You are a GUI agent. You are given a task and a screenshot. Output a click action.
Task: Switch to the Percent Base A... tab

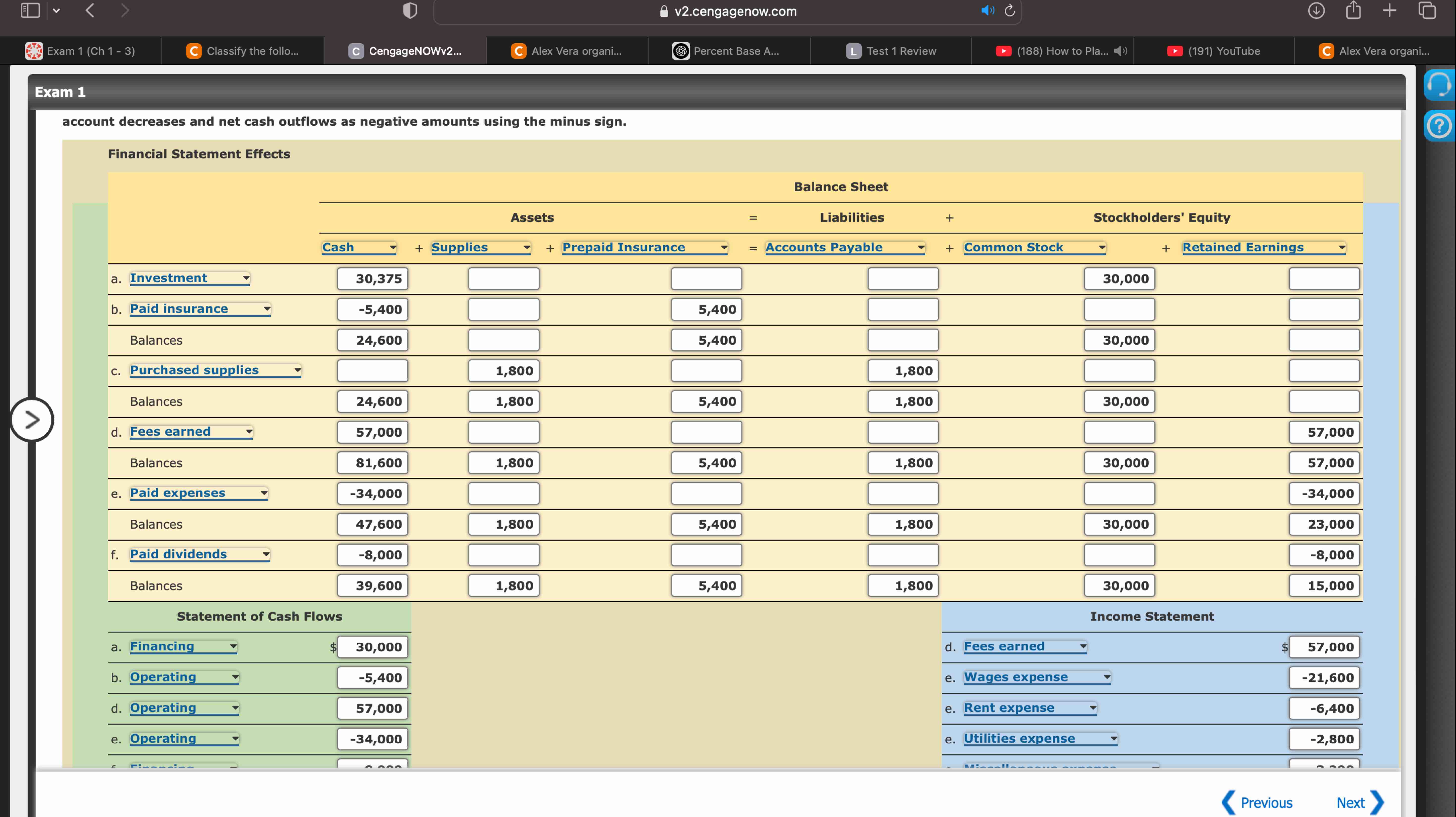[x=729, y=51]
